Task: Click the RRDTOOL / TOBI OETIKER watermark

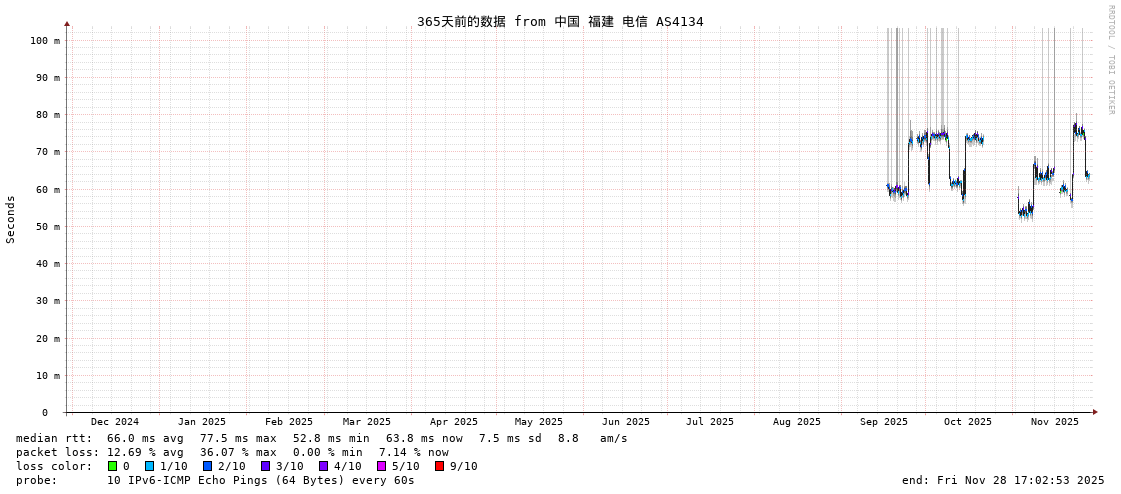Action: tap(1110, 60)
